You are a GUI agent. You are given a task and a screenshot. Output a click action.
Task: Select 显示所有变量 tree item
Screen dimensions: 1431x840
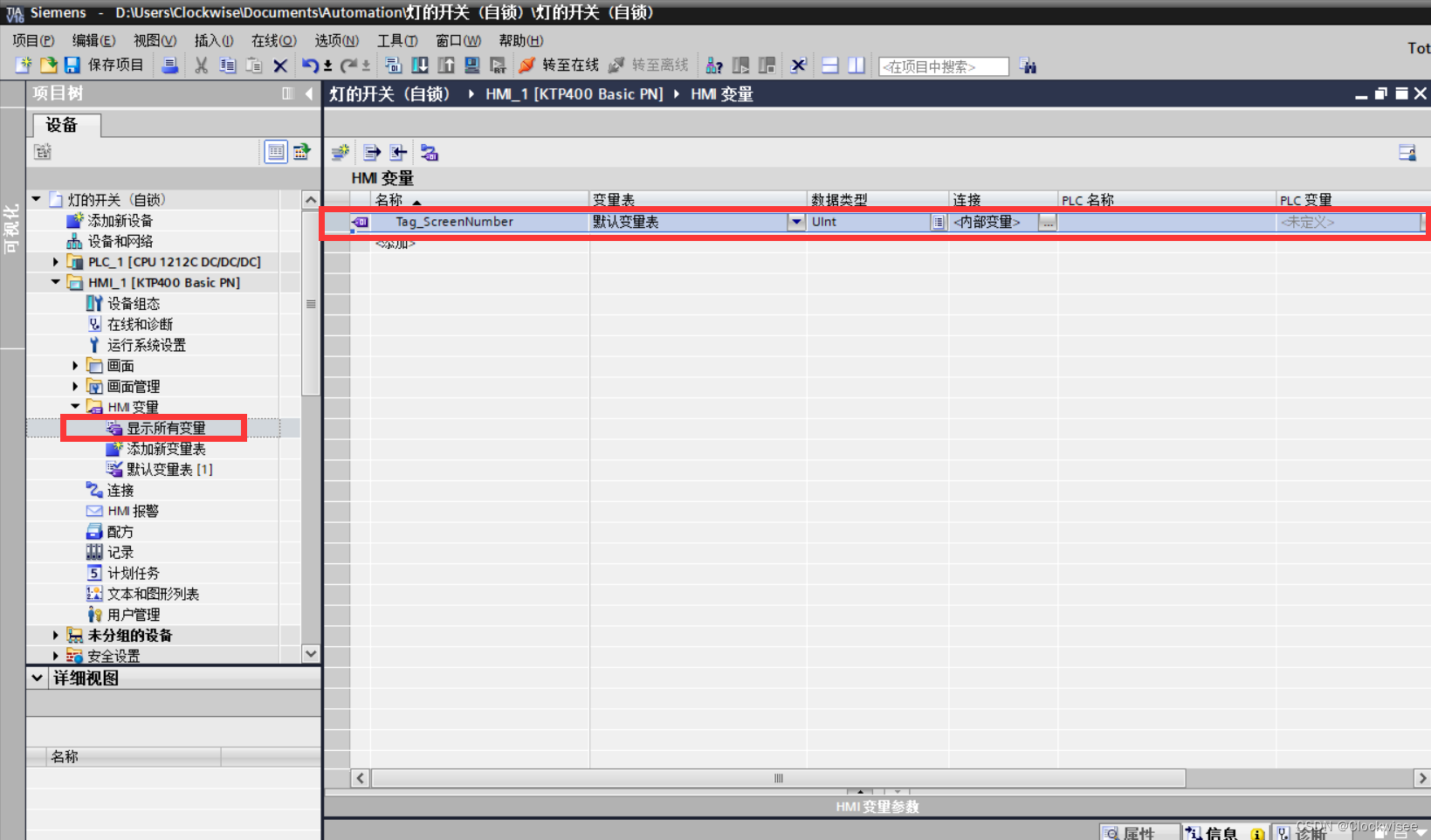coord(156,428)
